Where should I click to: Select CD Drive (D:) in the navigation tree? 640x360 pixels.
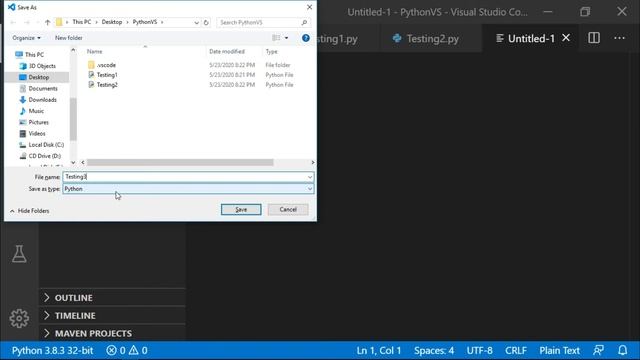(44, 156)
